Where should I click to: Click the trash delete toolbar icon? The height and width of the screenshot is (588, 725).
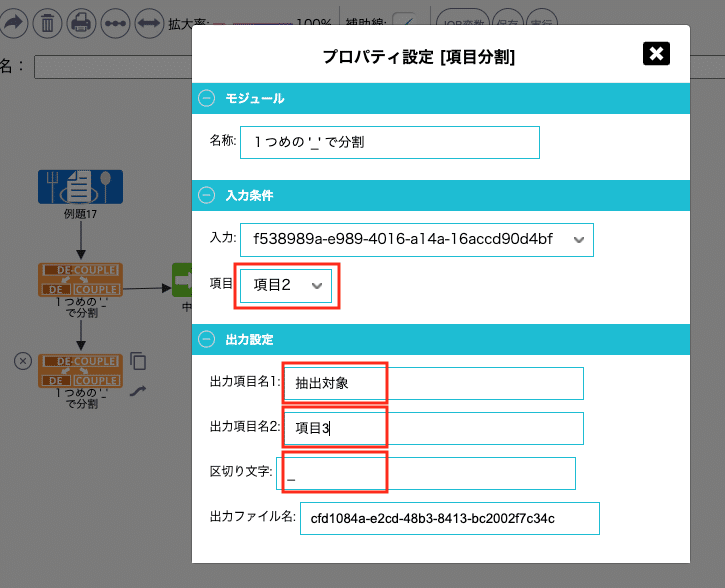47,23
